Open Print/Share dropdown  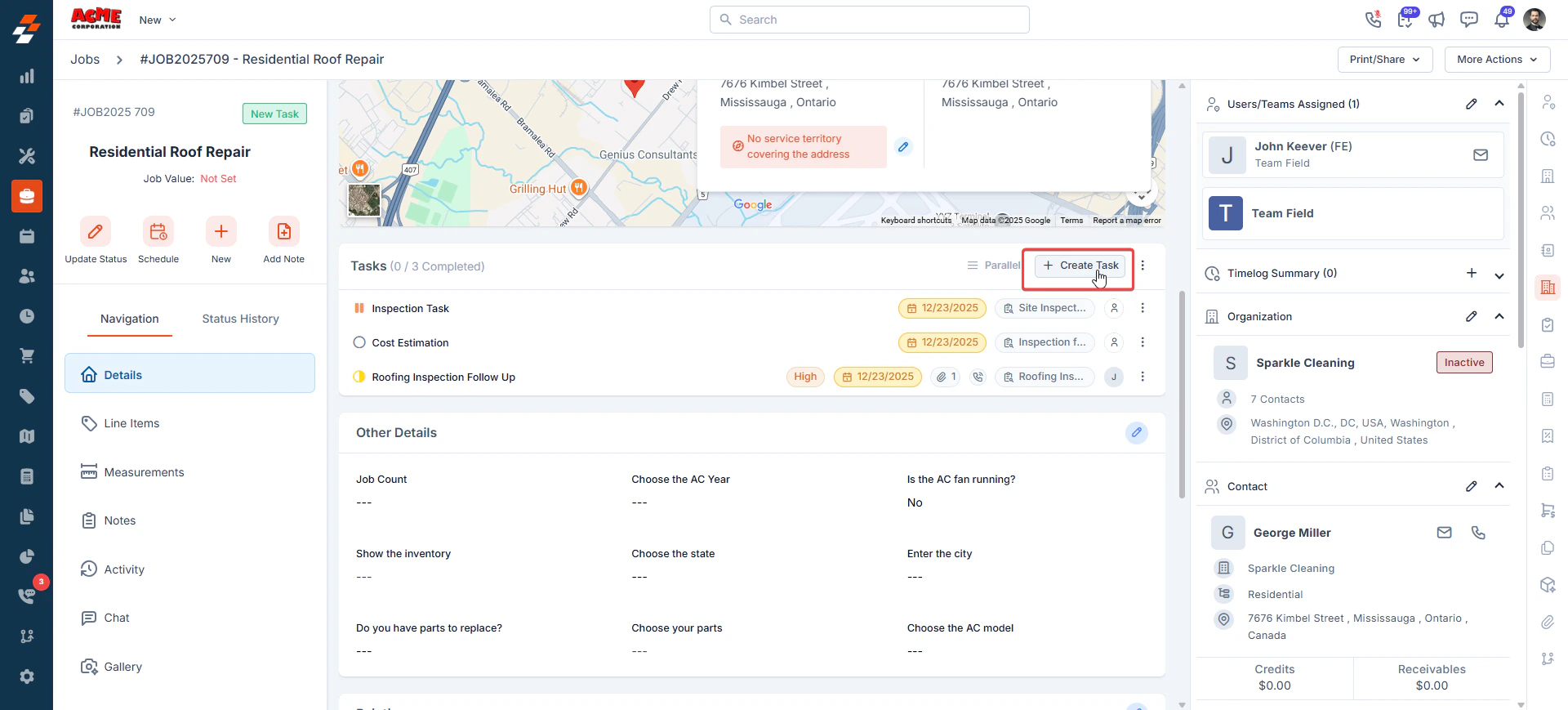pos(1385,60)
